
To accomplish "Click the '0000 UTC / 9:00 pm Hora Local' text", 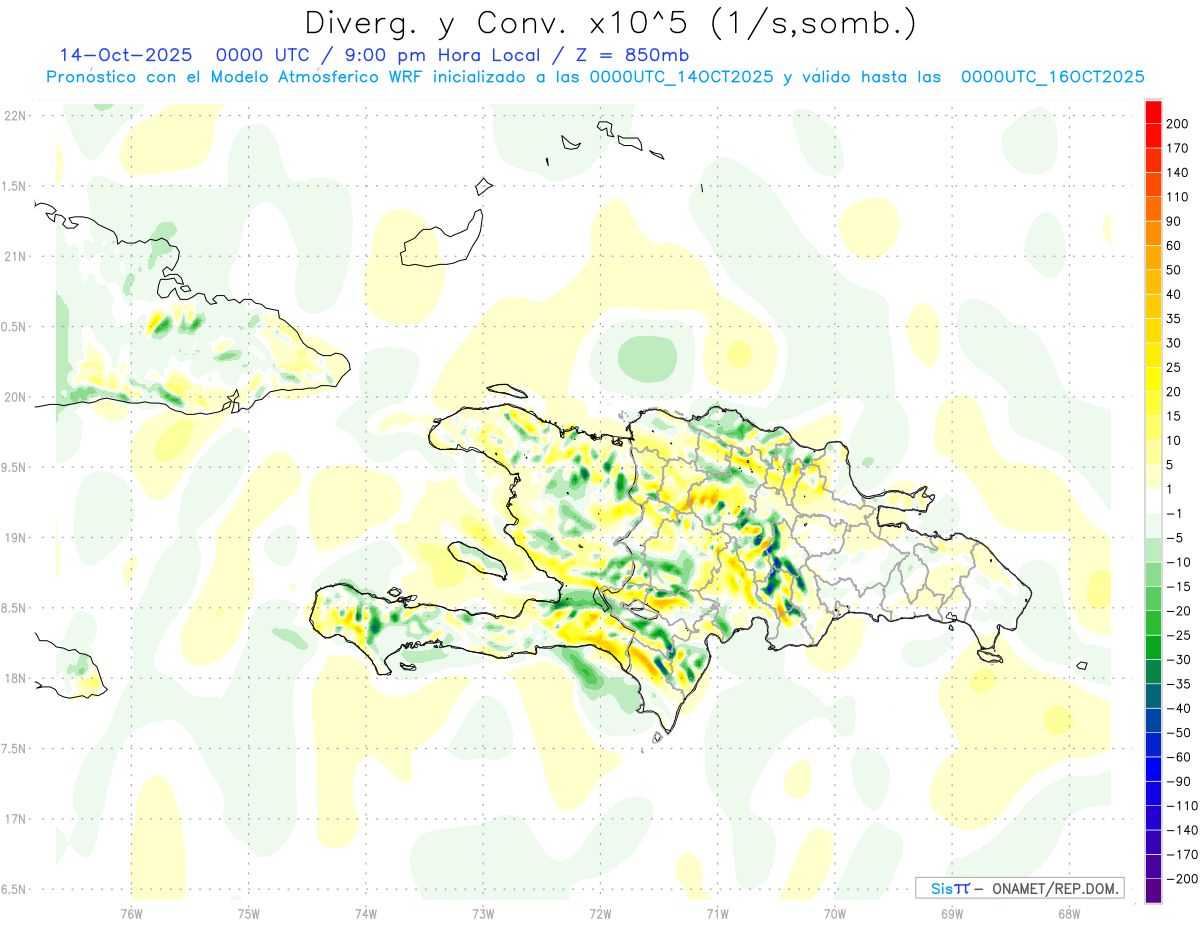I will 383,55.
